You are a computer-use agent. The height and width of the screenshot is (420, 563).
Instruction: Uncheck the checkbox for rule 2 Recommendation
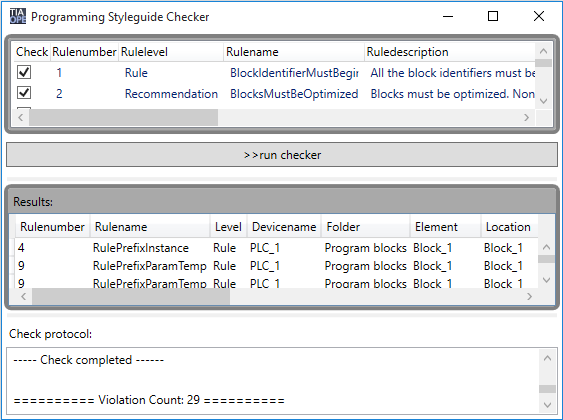(x=24, y=93)
